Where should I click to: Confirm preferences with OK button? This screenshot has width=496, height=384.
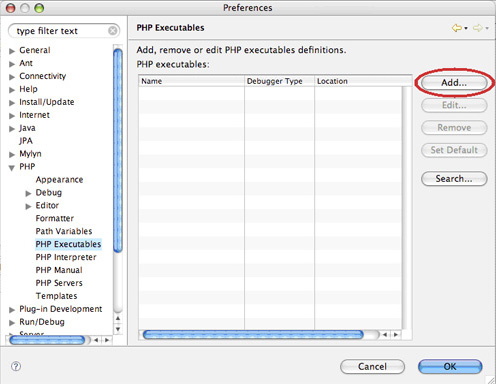point(450,367)
